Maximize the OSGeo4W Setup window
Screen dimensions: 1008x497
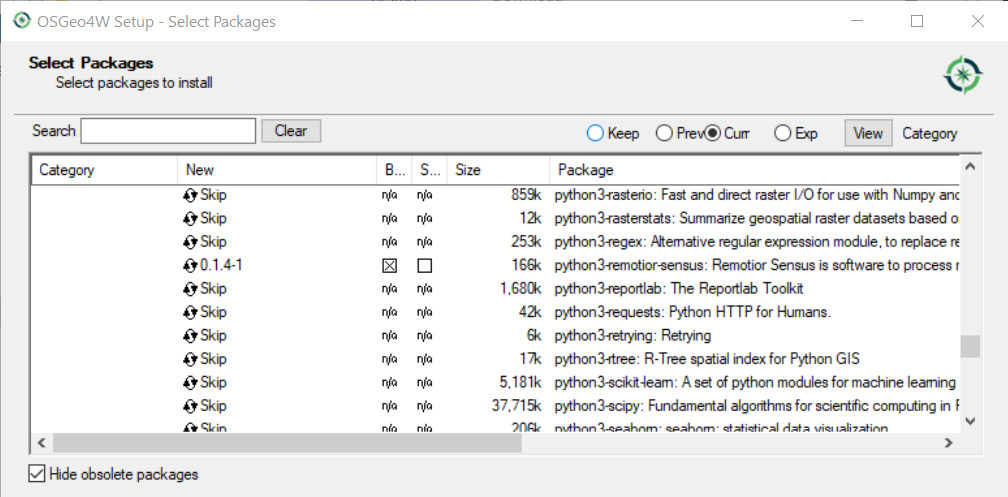(x=917, y=21)
